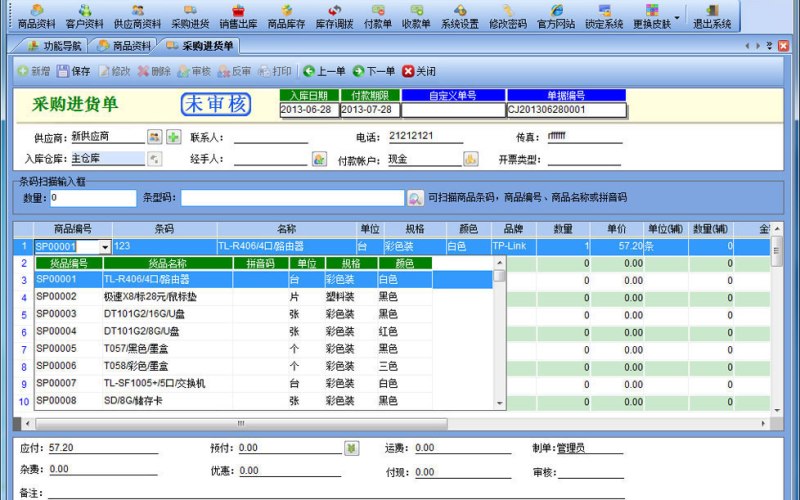This screenshot has height=500, width=800.
Task: Select SP00007 TL-SF1005+ switch row
Action: pyautogui.click(x=234, y=384)
